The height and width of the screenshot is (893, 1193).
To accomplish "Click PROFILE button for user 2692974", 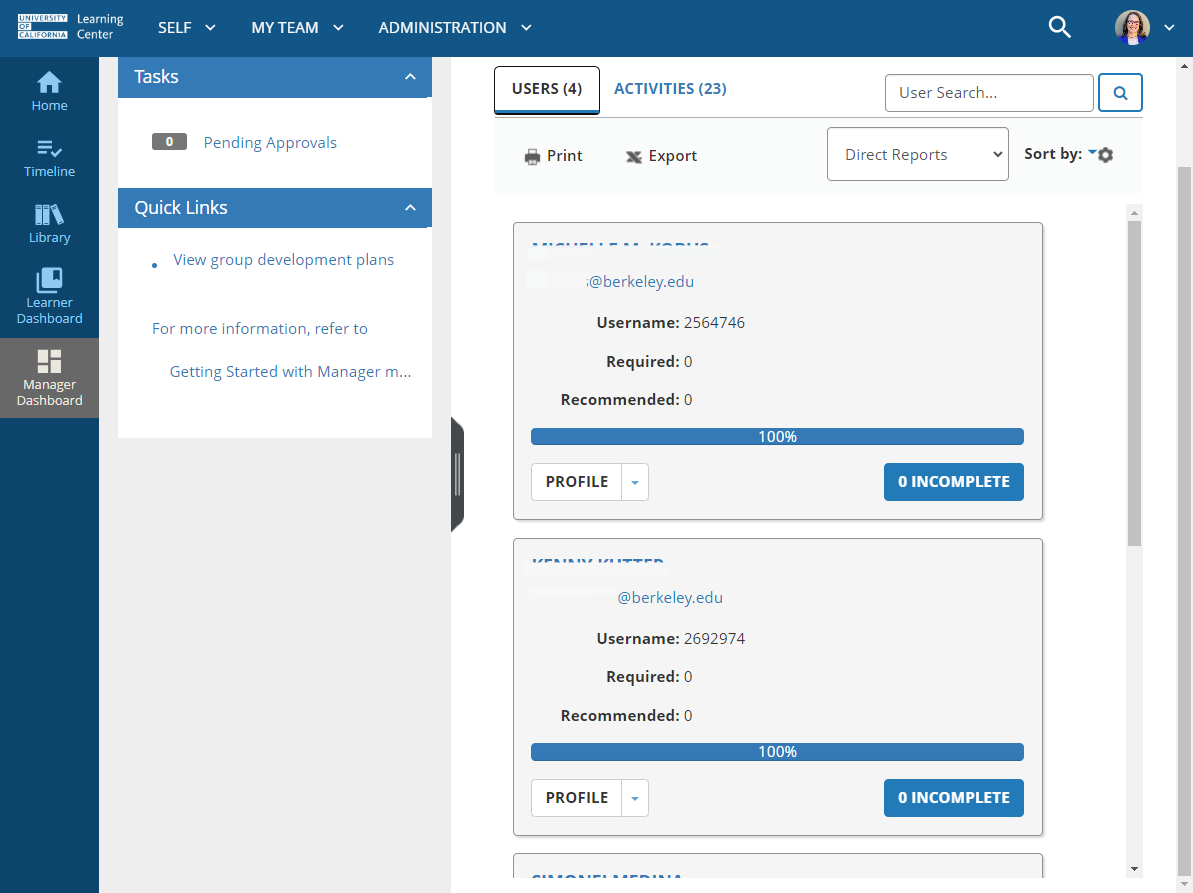I will pos(576,798).
